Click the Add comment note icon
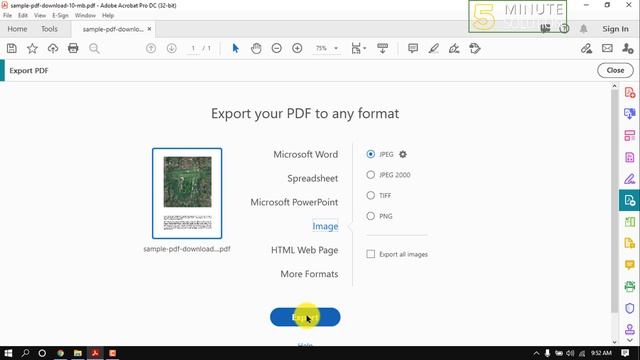The height and width of the screenshot is (360, 640). pos(413,48)
